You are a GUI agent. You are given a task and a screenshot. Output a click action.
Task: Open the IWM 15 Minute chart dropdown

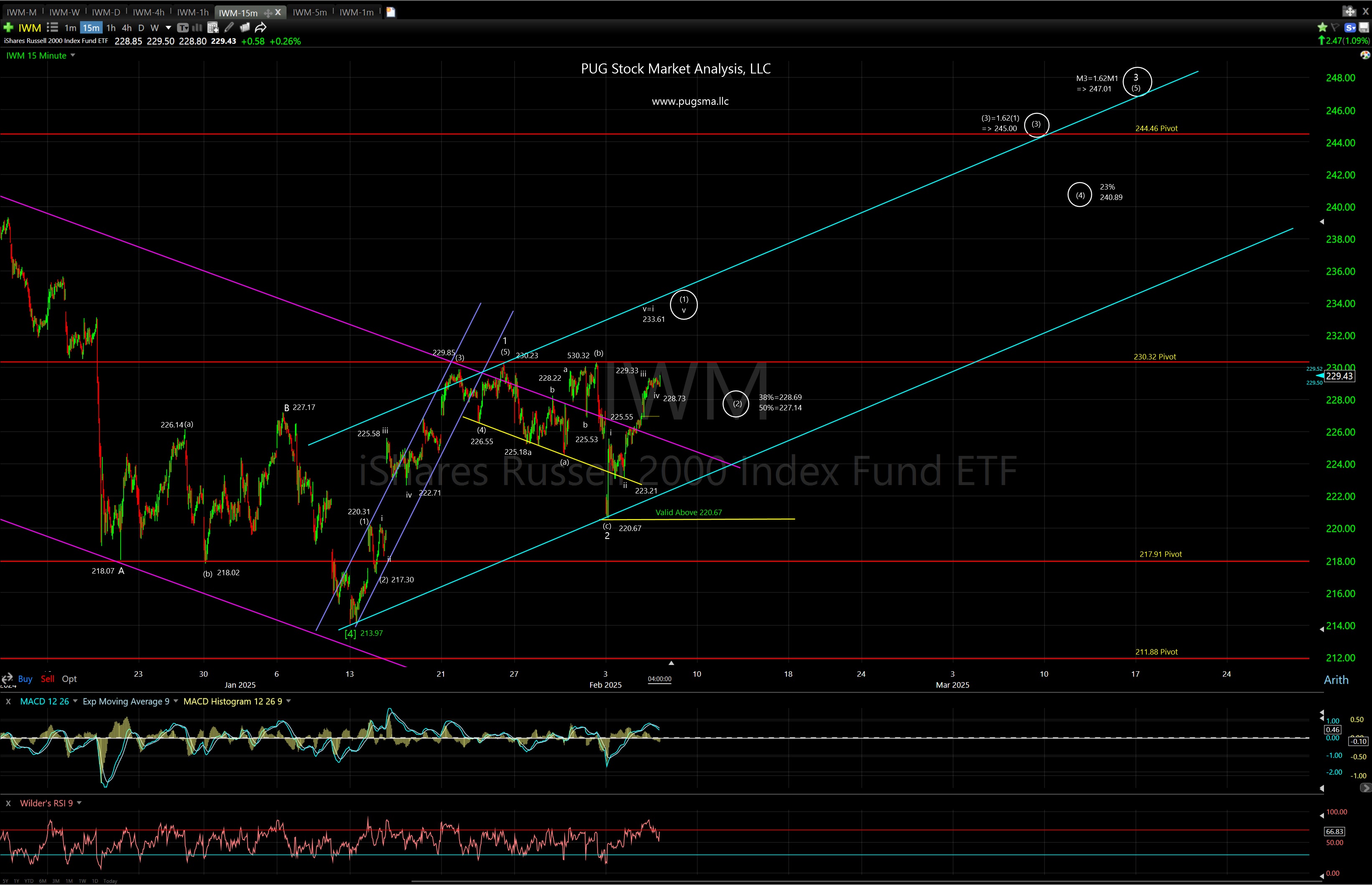pos(73,55)
